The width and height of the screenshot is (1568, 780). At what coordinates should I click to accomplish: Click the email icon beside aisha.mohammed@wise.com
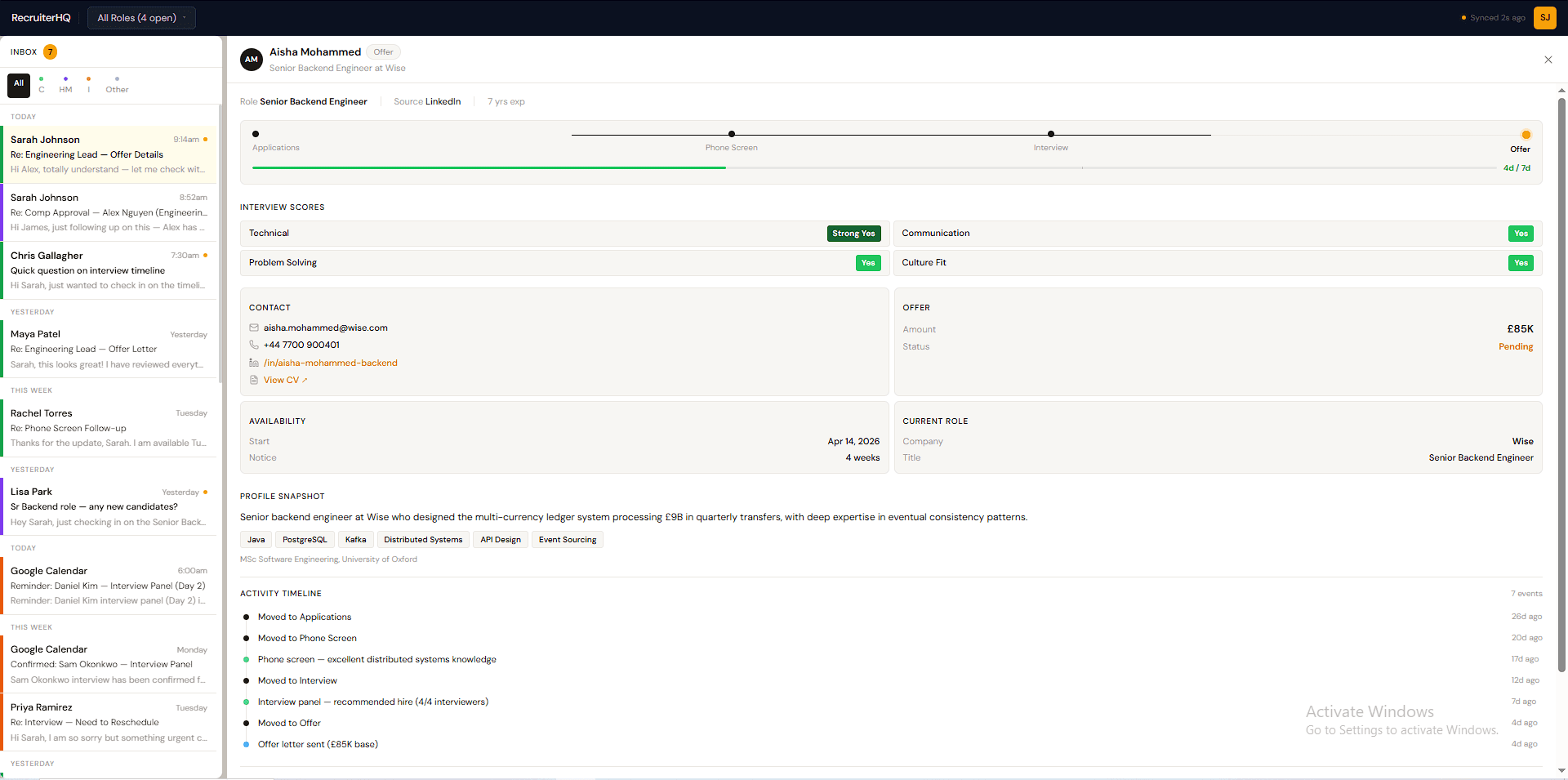click(254, 328)
